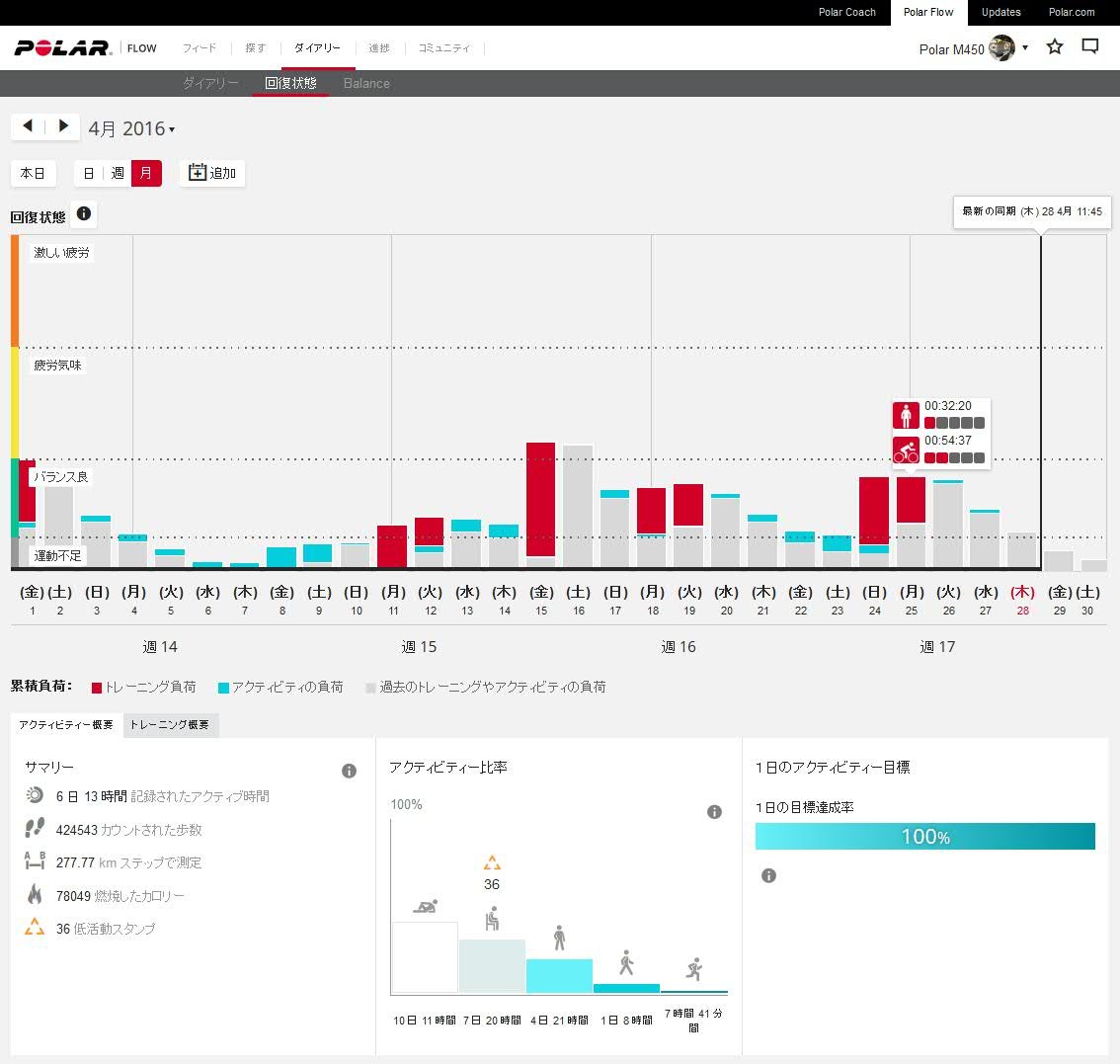
Task: Click info icon below goal progress bar
Action: (768, 875)
